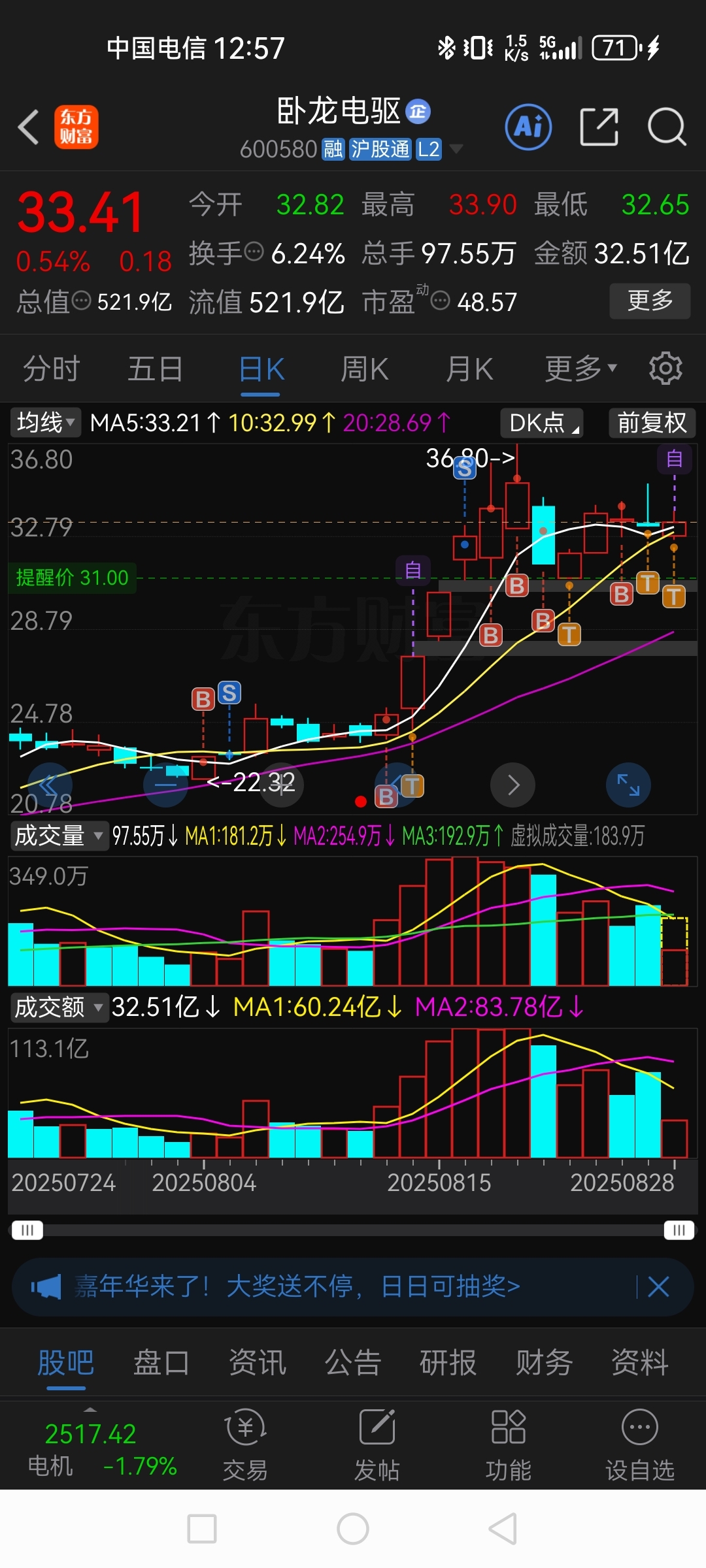This screenshot has height=1568, width=706.
Task: Open chart settings gear icon
Action: pos(665,368)
